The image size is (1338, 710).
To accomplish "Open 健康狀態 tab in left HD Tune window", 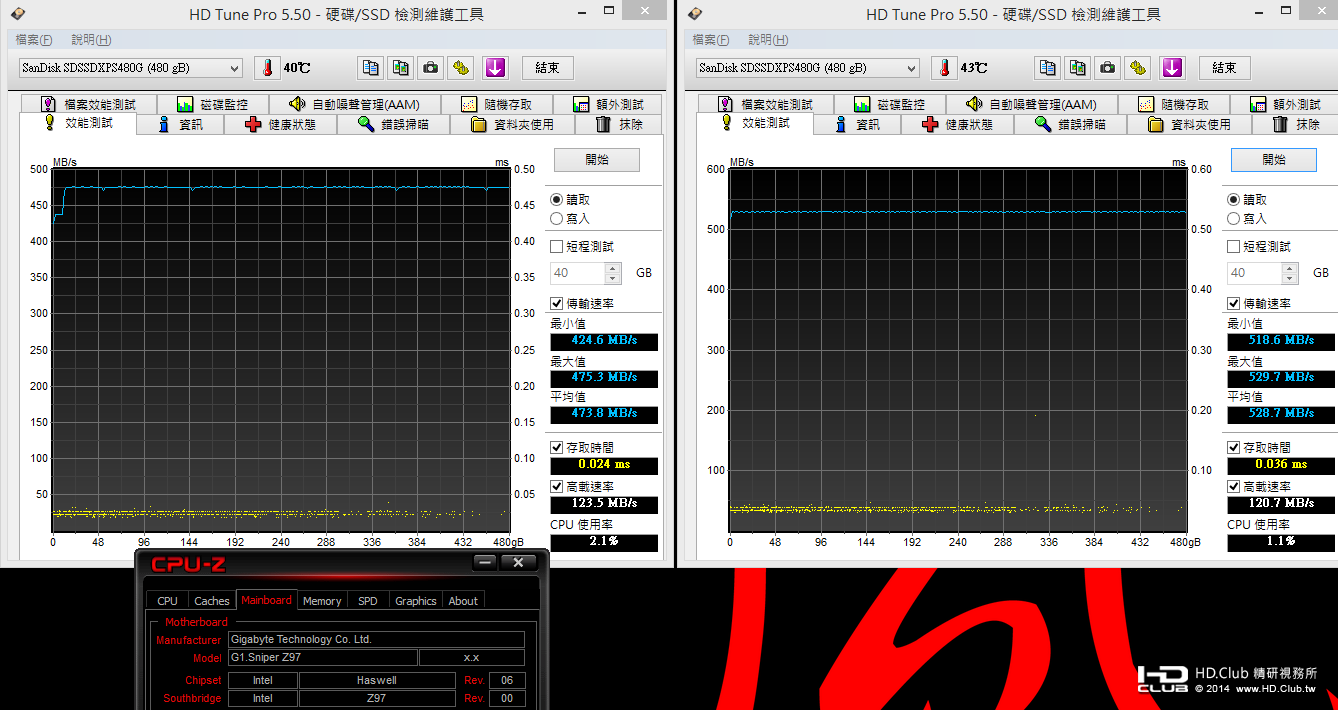I will (x=280, y=125).
